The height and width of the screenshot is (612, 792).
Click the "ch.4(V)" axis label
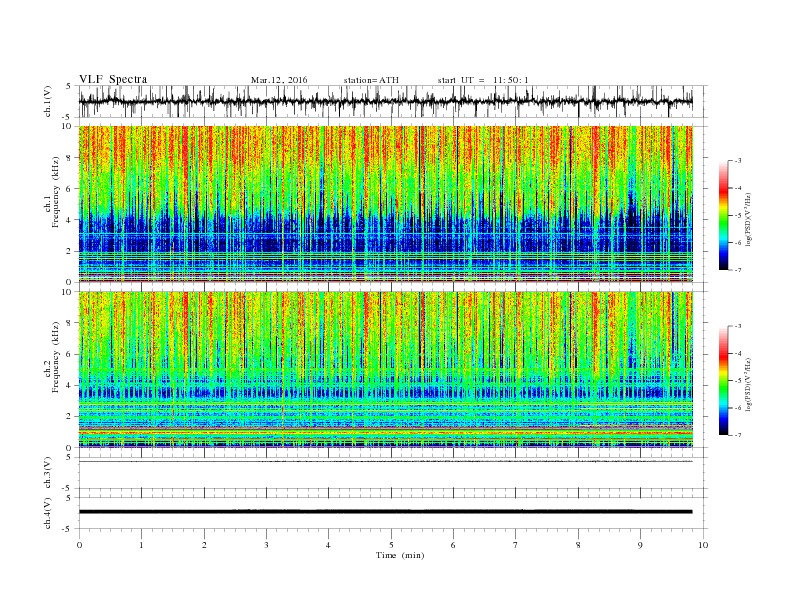pyautogui.click(x=48, y=513)
